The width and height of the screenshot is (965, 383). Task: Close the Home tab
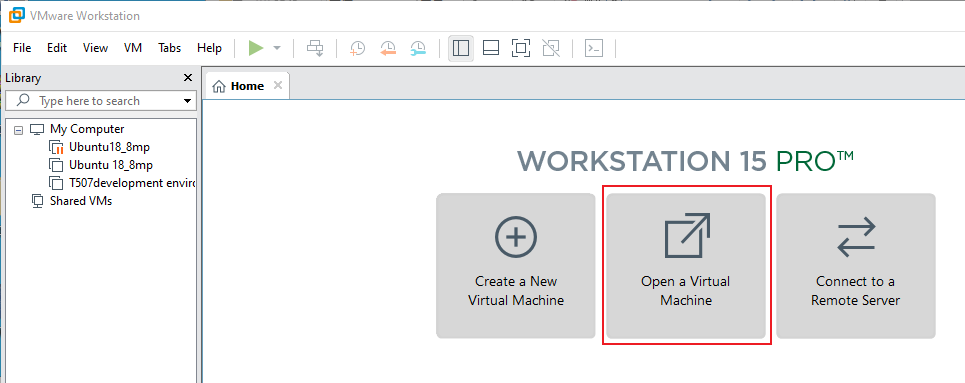click(278, 86)
